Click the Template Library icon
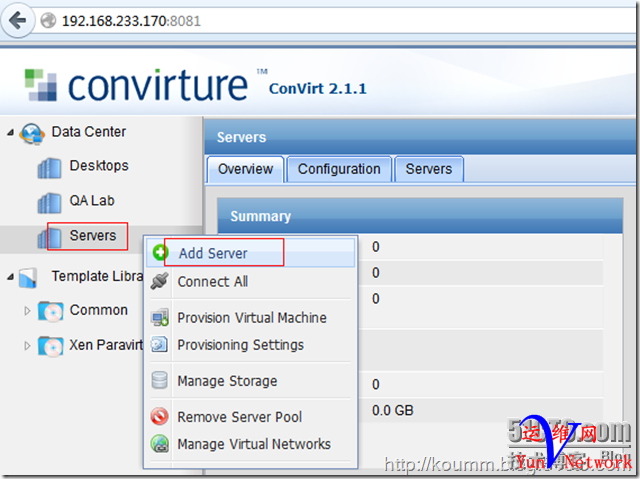640x479 pixels. coord(29,278)
